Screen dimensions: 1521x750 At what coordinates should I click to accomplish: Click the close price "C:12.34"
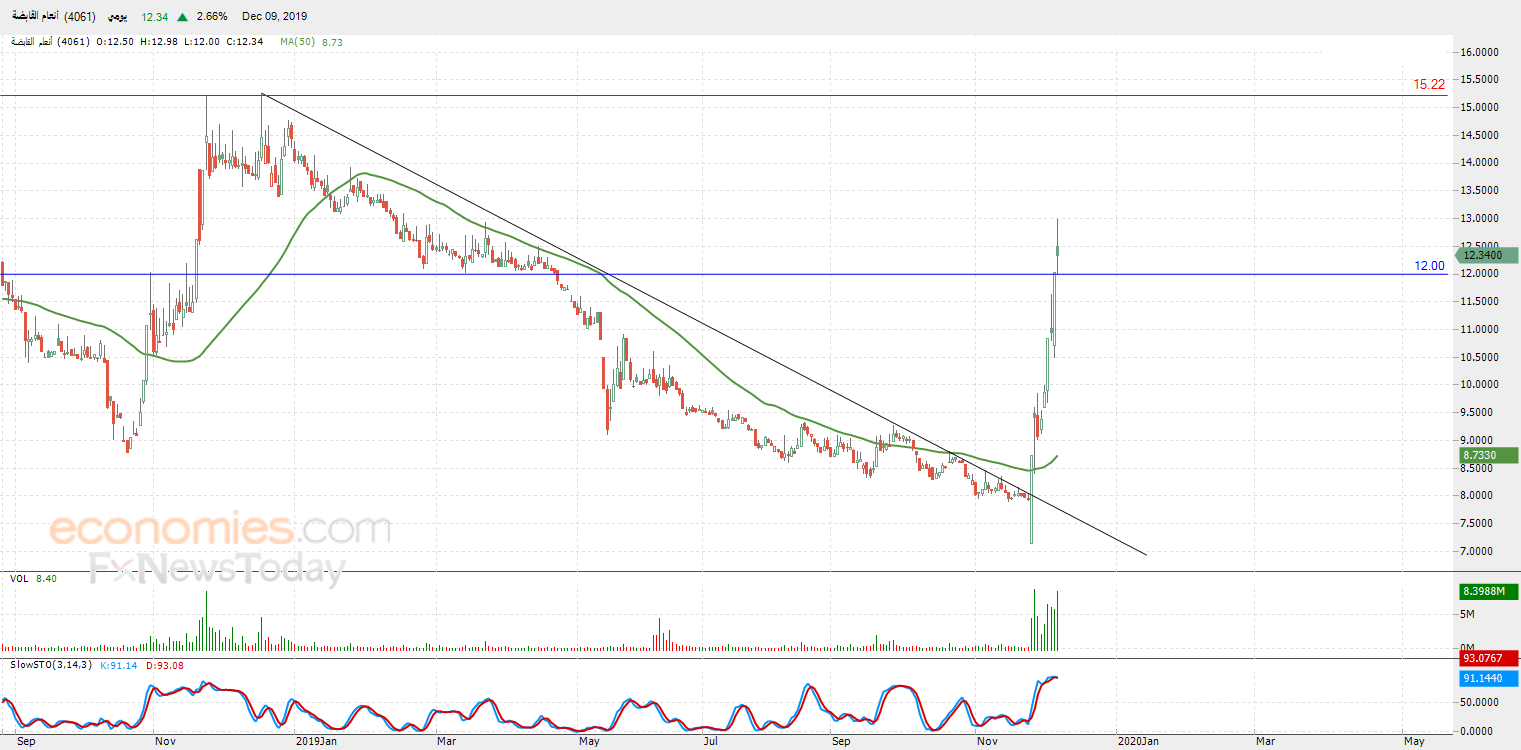click(x=246, y=42)
